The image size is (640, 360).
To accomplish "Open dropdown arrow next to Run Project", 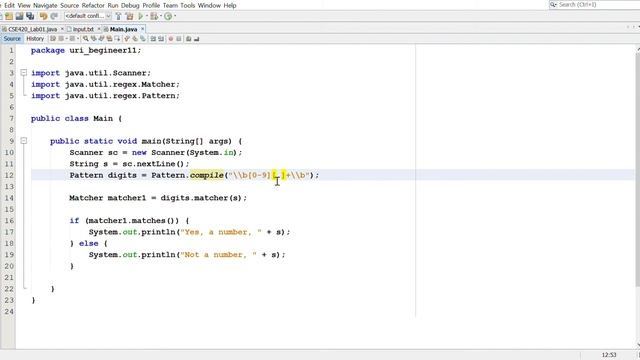I will [x=147, y=16].
